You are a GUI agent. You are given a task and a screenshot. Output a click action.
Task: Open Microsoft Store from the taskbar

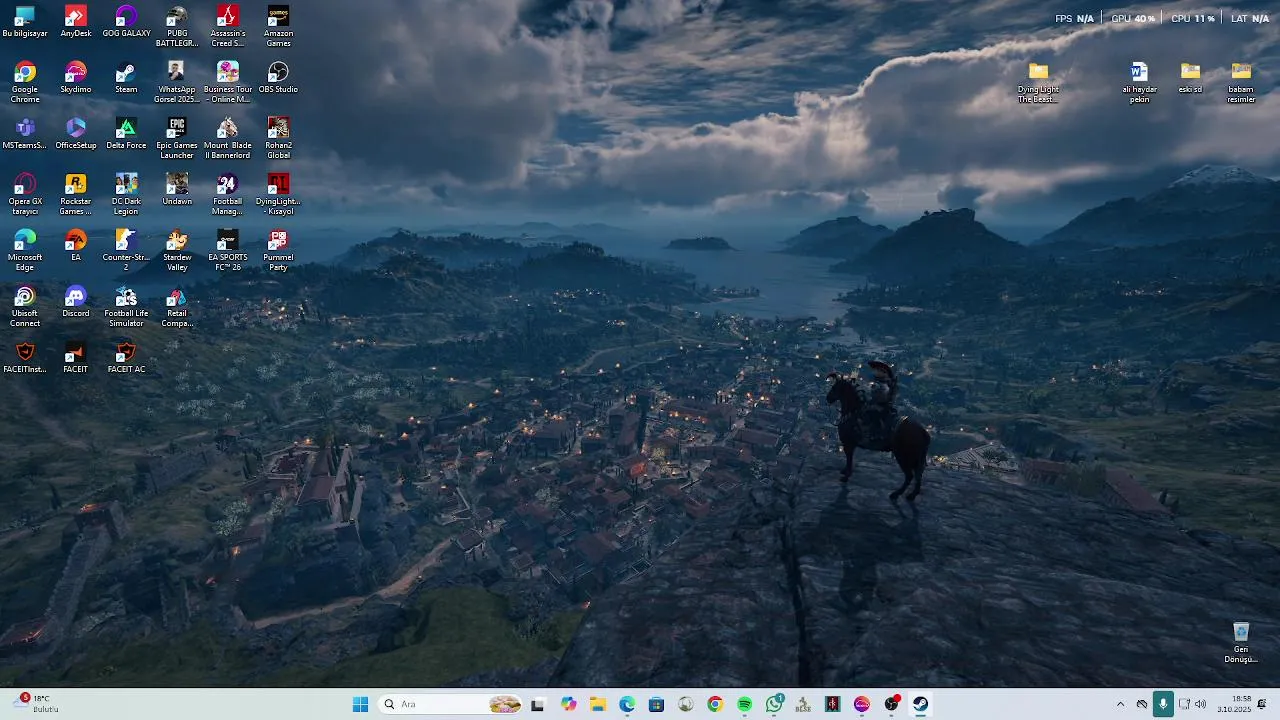click(x=656, y=704)
